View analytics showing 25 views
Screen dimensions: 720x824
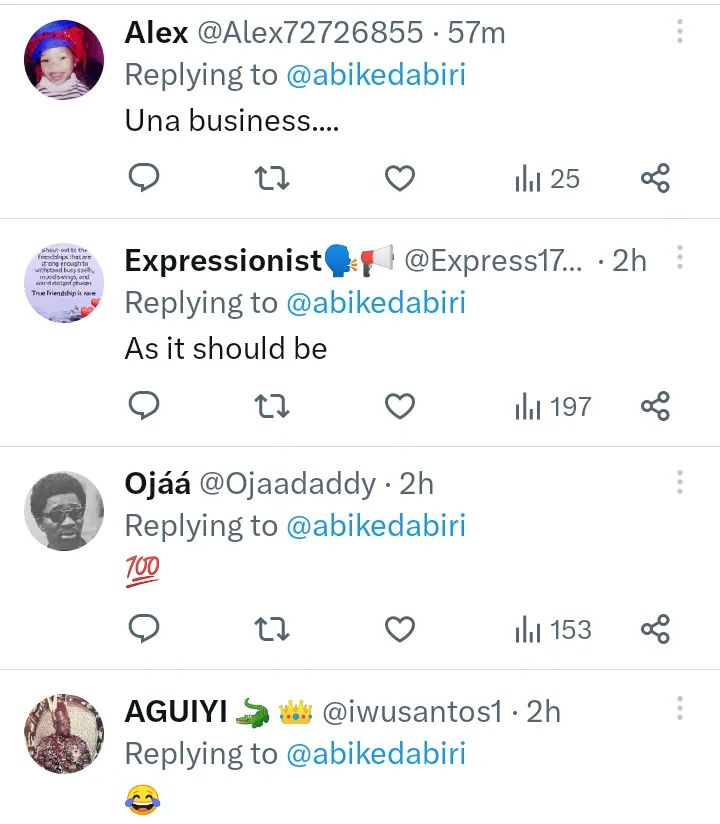[547, 179]
